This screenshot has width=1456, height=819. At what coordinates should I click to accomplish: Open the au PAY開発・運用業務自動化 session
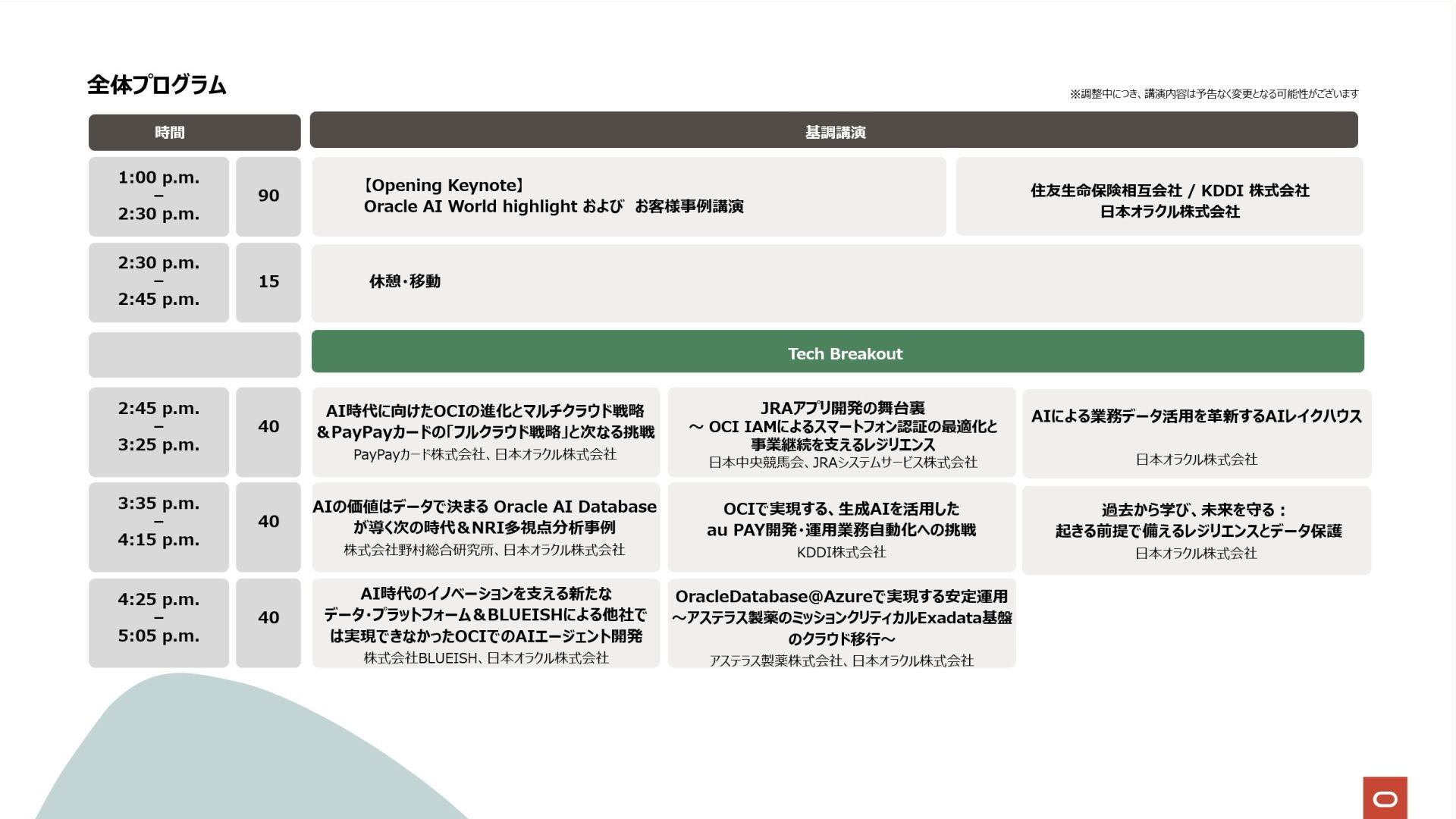click(841, 529)
